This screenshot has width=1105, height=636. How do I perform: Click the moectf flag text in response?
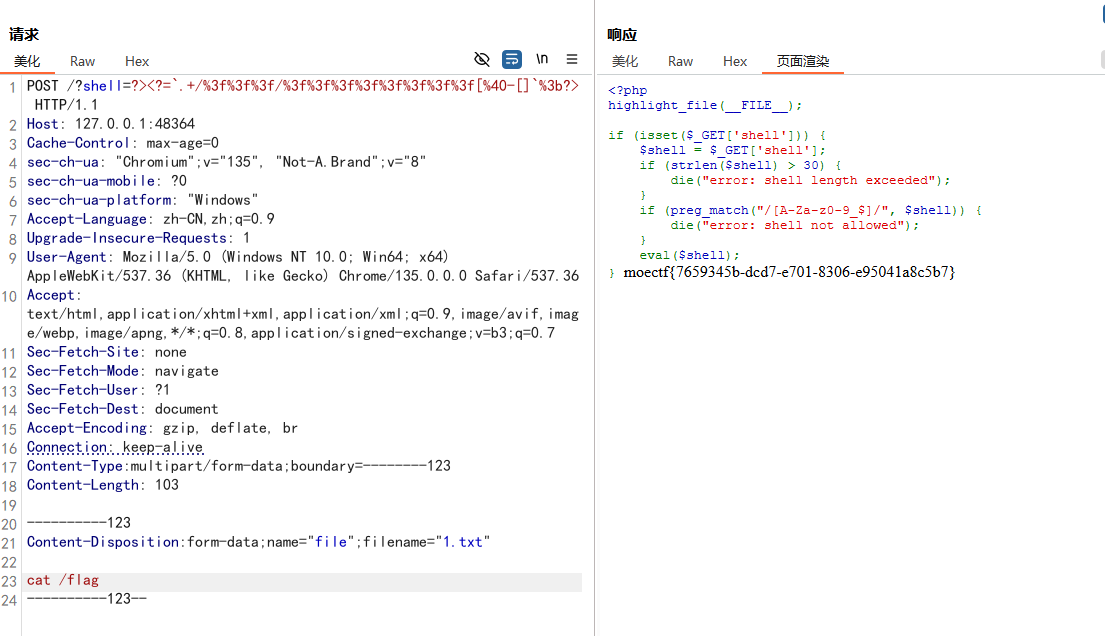[x=789, y=272]
